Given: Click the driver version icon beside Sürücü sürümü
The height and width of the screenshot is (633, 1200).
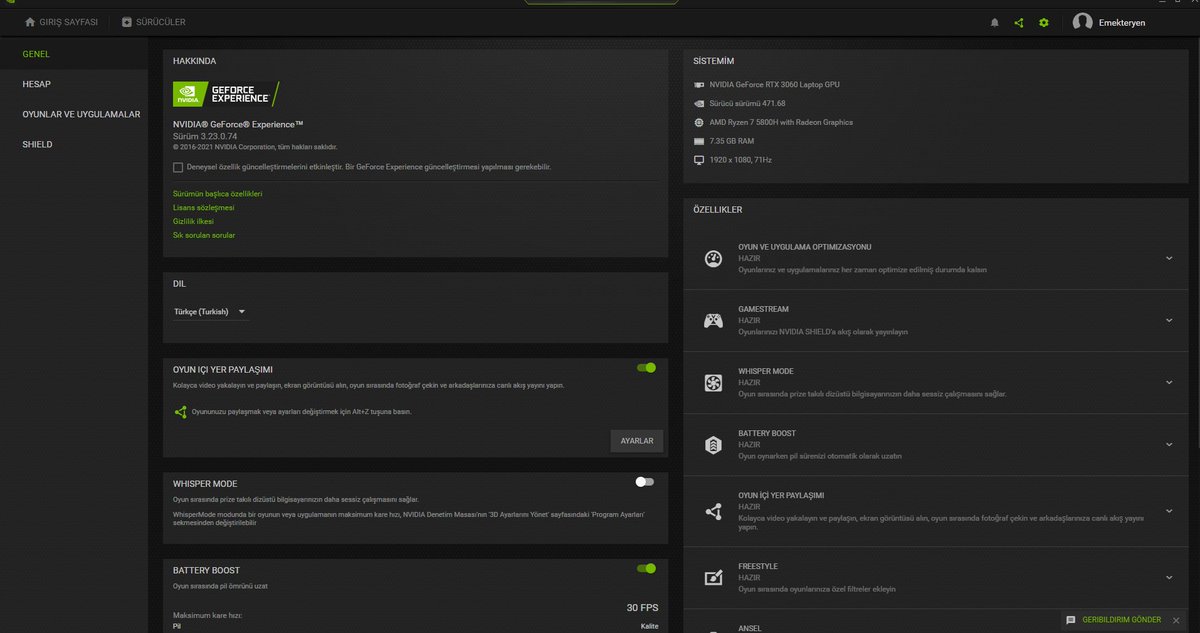Looking at the screenshot, I should pyautogui.click(x=699, y=103).
